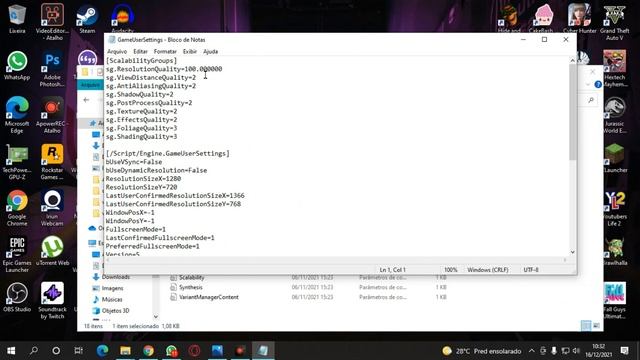The height and width of the screenshot is (360, 640).
Task: Open Minecraft Launcher desktop icon
Action: point(614,158)
